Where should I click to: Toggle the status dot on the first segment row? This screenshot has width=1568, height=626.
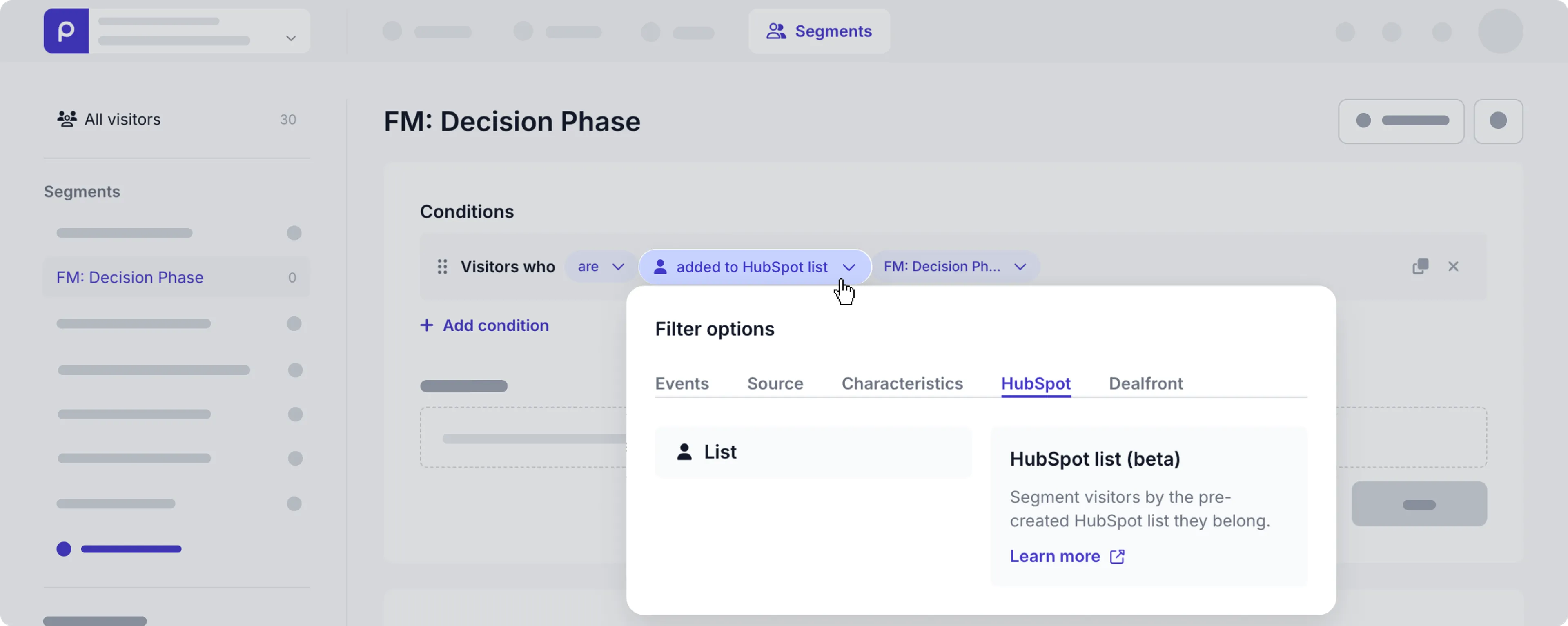pyautogui.click(x=294, y=233)
